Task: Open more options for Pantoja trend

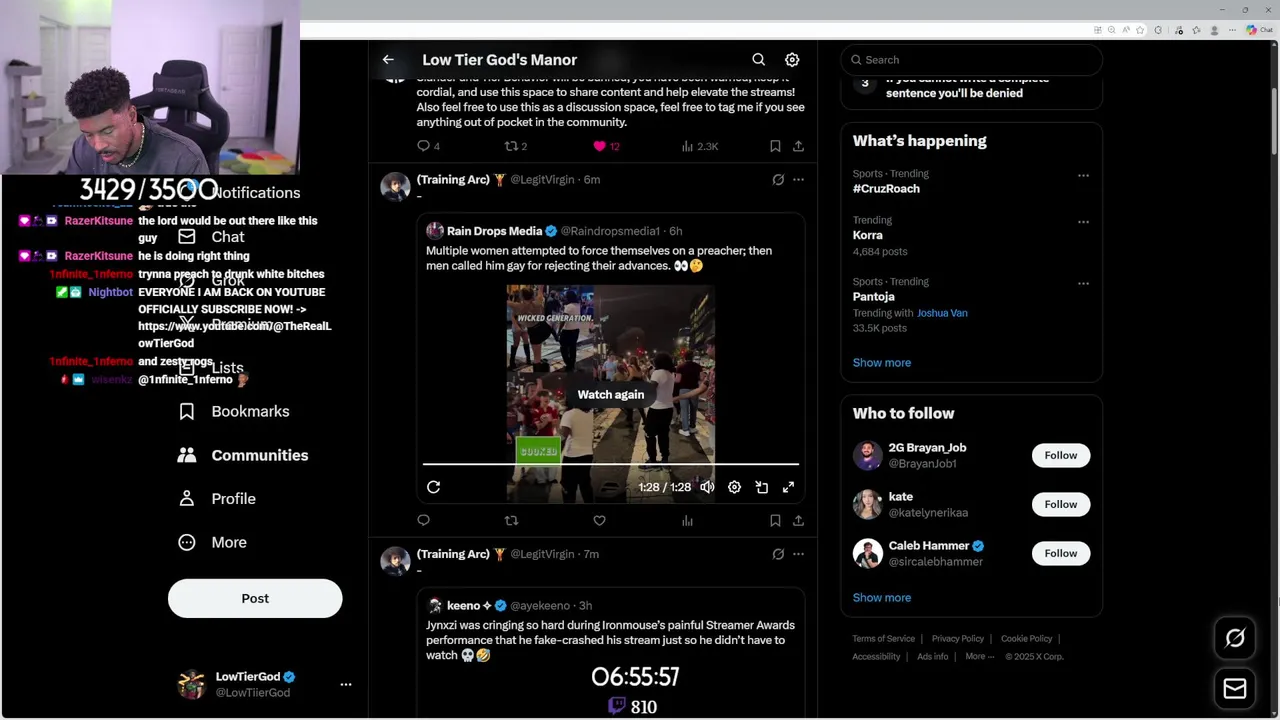Action: (x=1083, y=284)
